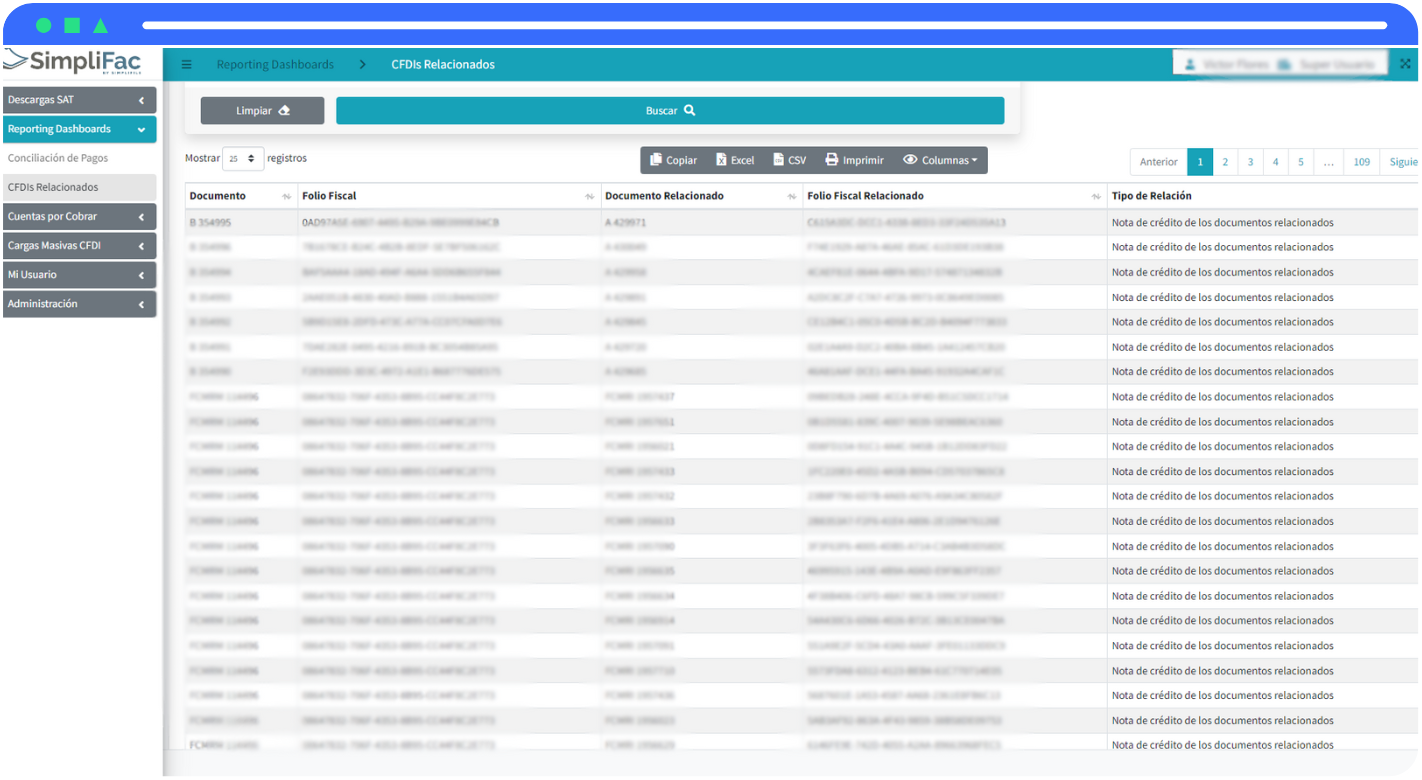Screen dimensions: 1422x780
Task: Open the Columnas visibility dropdown
Action: 940,160
